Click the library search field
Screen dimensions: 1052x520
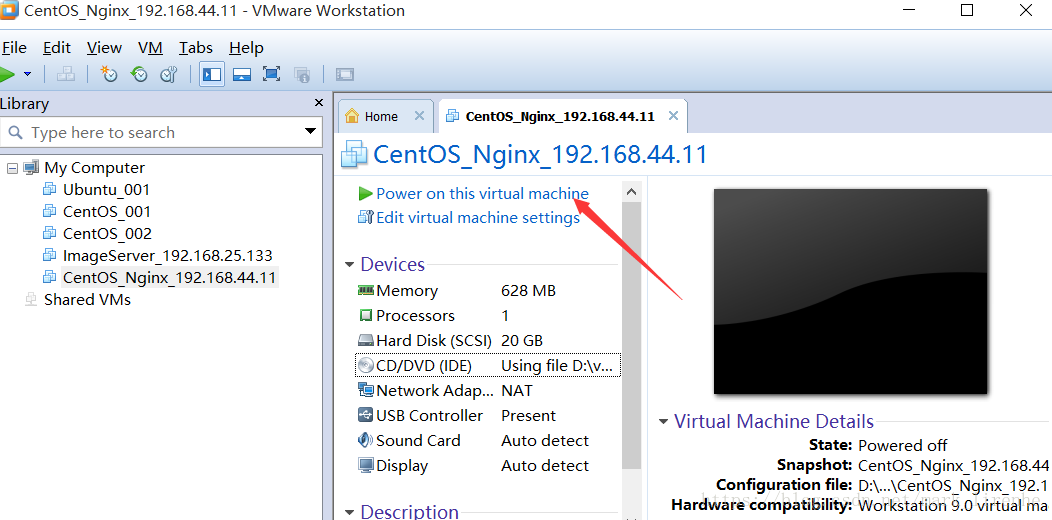click(x=160, y=132)
